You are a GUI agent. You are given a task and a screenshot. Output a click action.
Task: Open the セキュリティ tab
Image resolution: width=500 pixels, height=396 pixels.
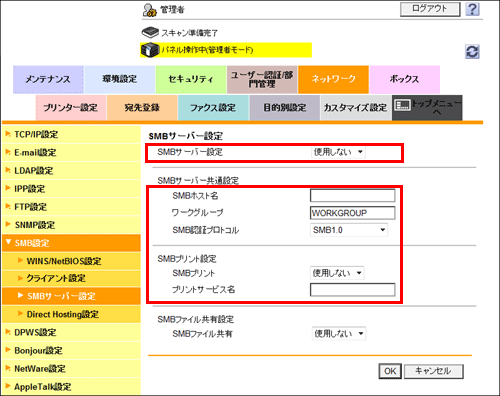coord(191,79)
